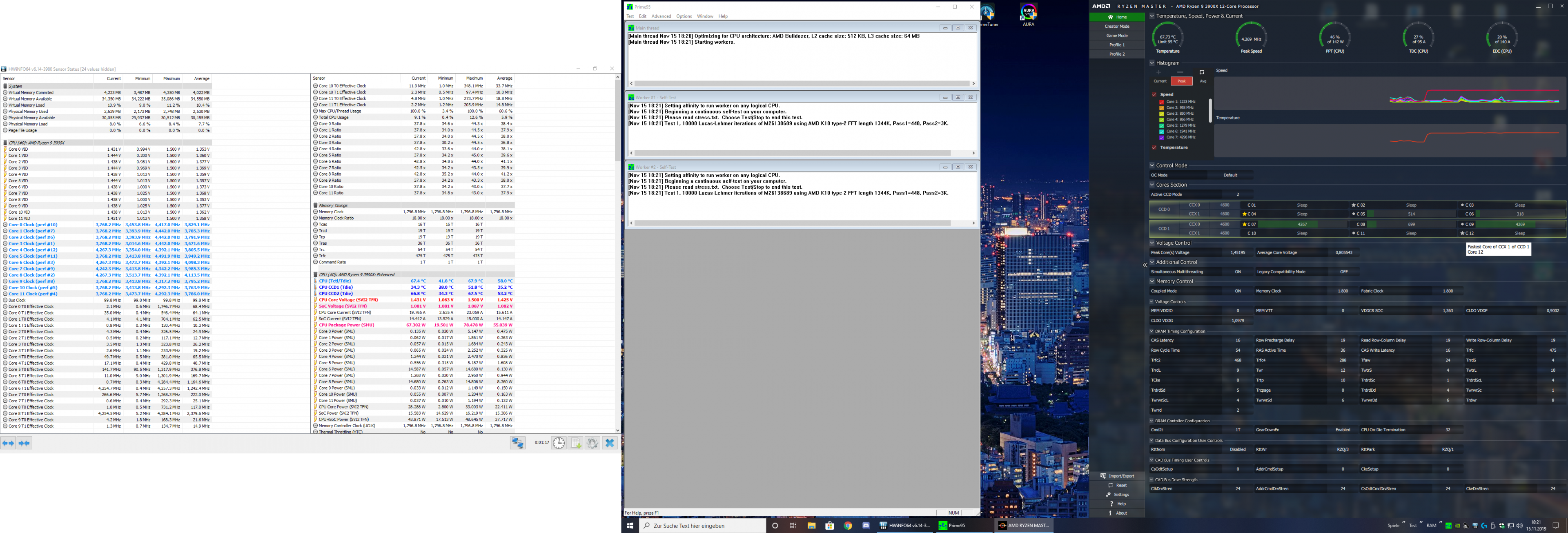Screen dimensions: 1568x533
Task: Start logging via HWiNFO log-file icon
Action: pyautogui.click(x=575, y=443)
